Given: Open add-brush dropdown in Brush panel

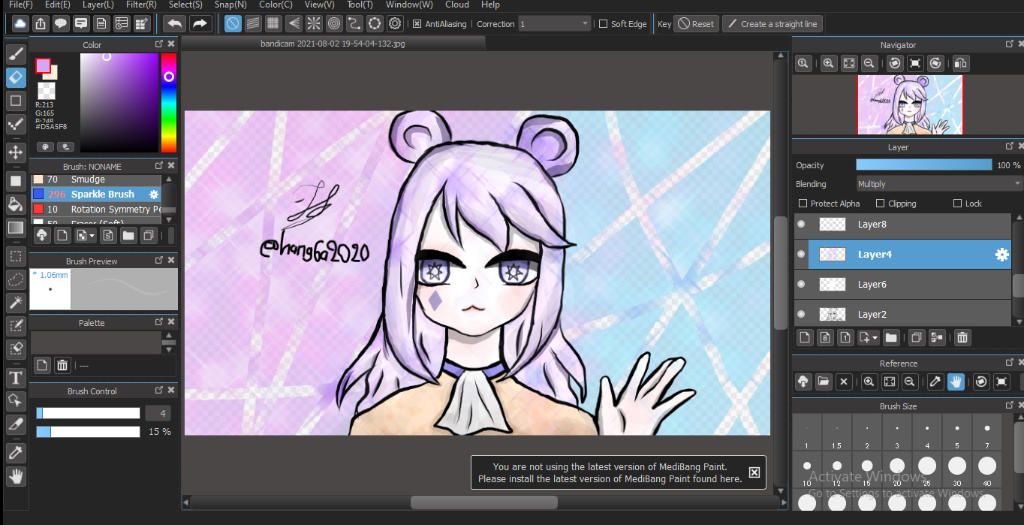Looking at the screenshot, I should pyautogui.click(x=86, y=235).
